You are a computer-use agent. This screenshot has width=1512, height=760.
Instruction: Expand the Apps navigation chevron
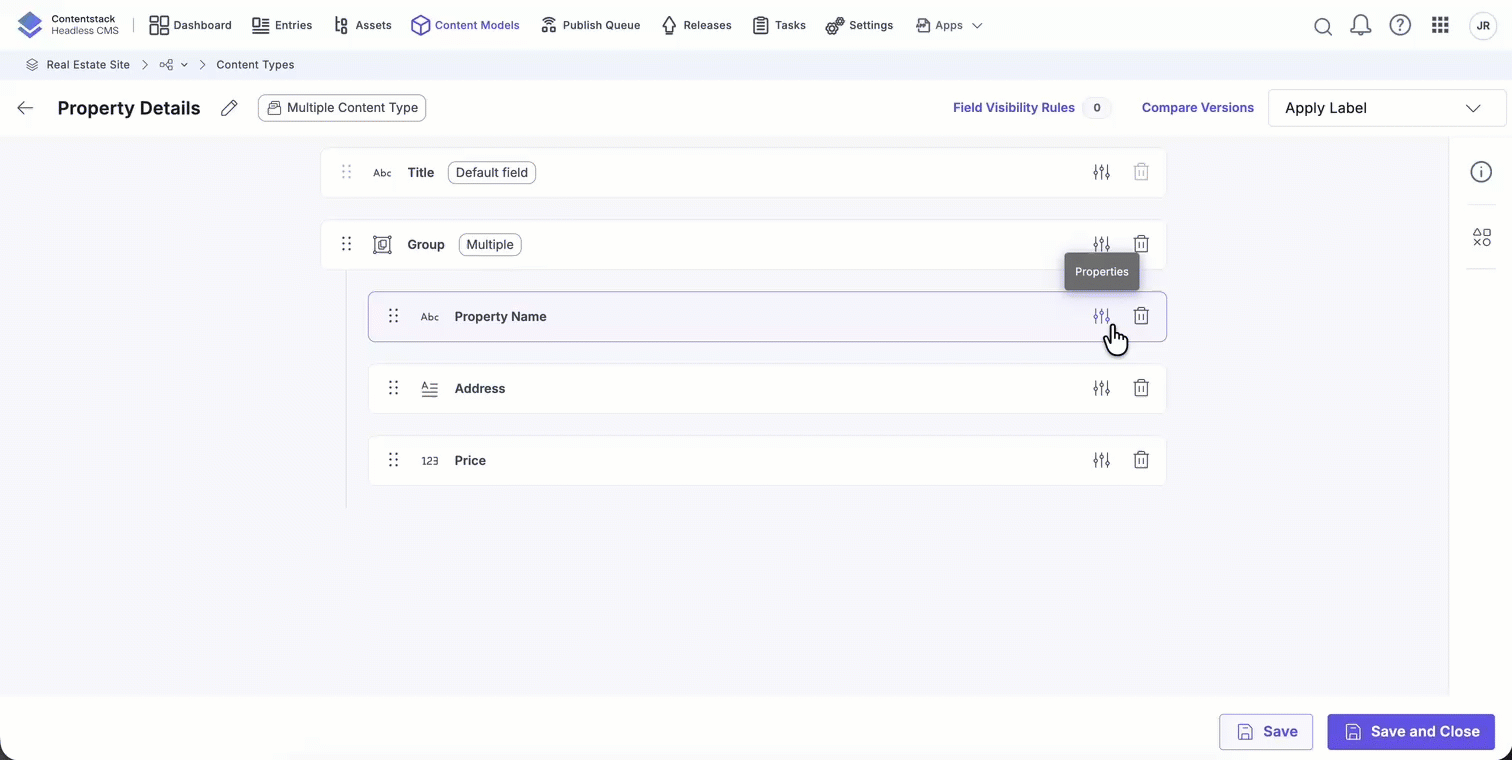[x=977, y=25]
